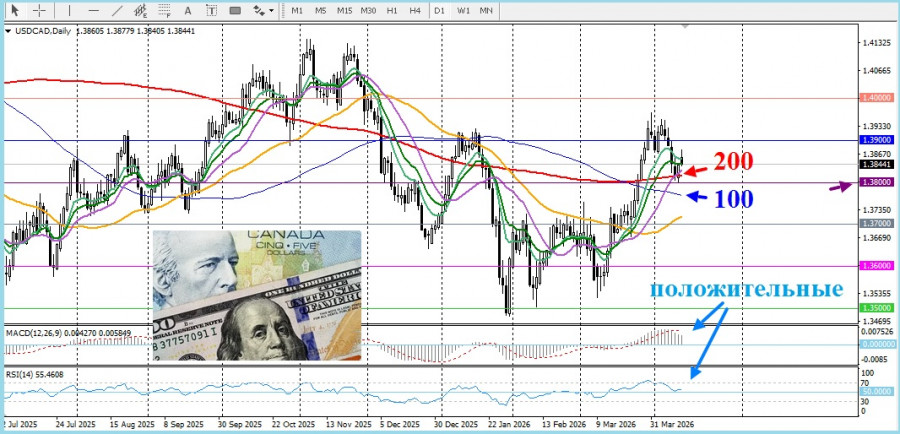Viewport: 900px width, 434px height.
Task: Select the text label tool (T)
Action: click(x=211, y=10)
